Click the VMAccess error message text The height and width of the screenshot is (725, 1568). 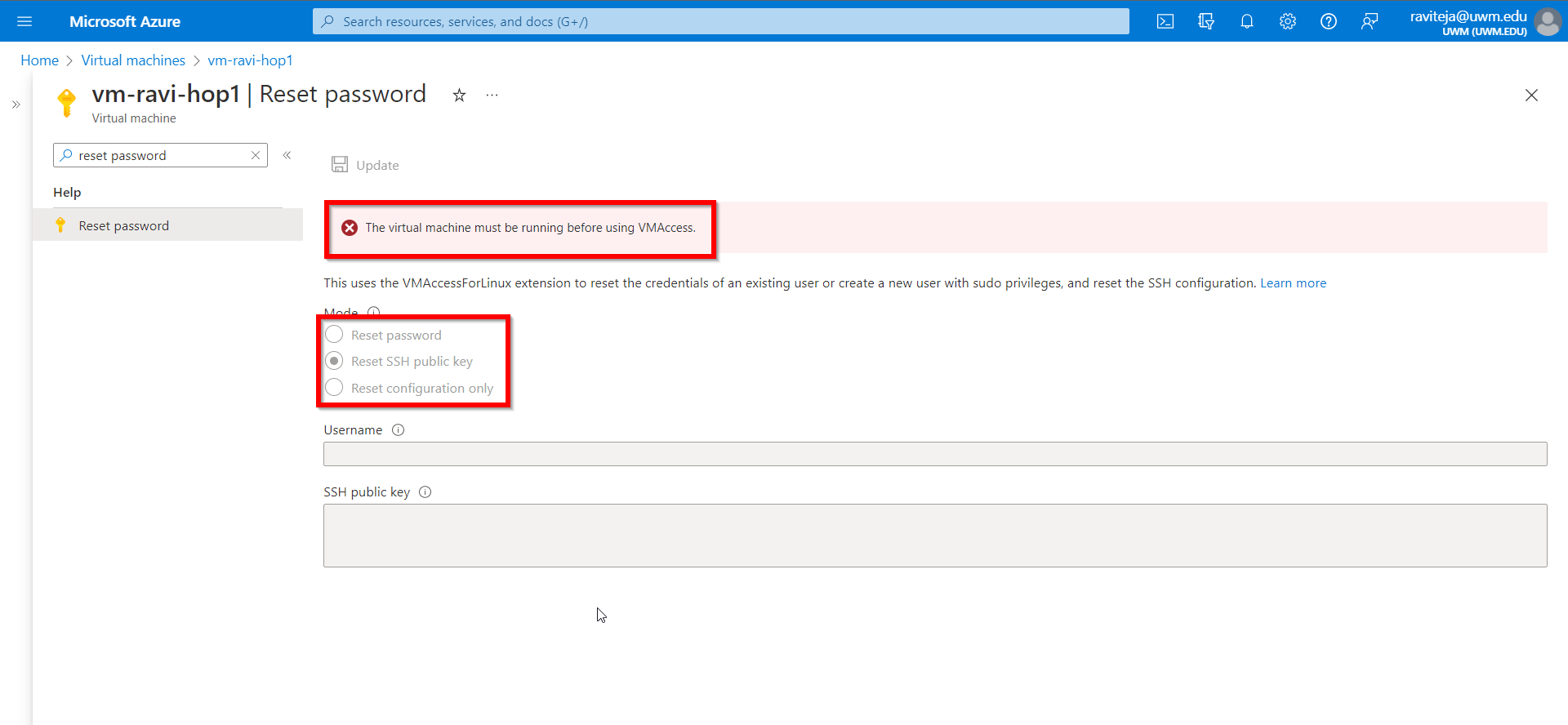click(x=530, y=228)
